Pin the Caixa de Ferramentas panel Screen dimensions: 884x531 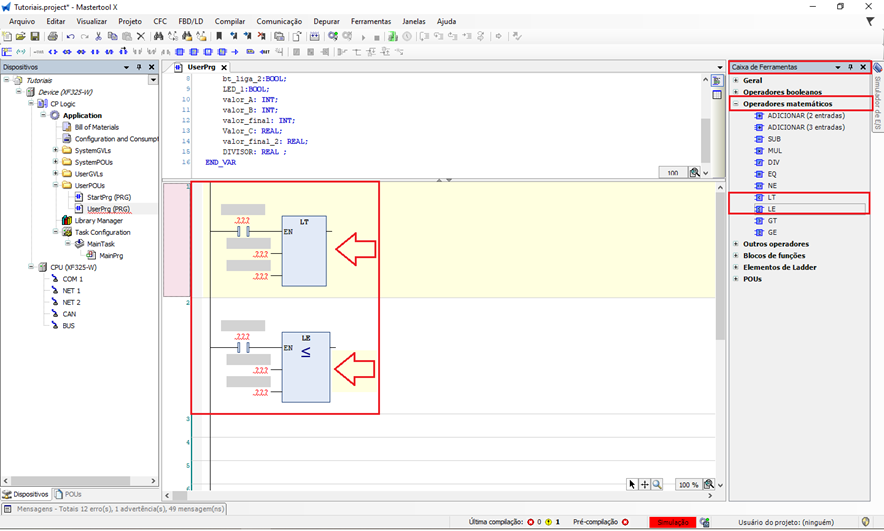[x=850, y=67]
